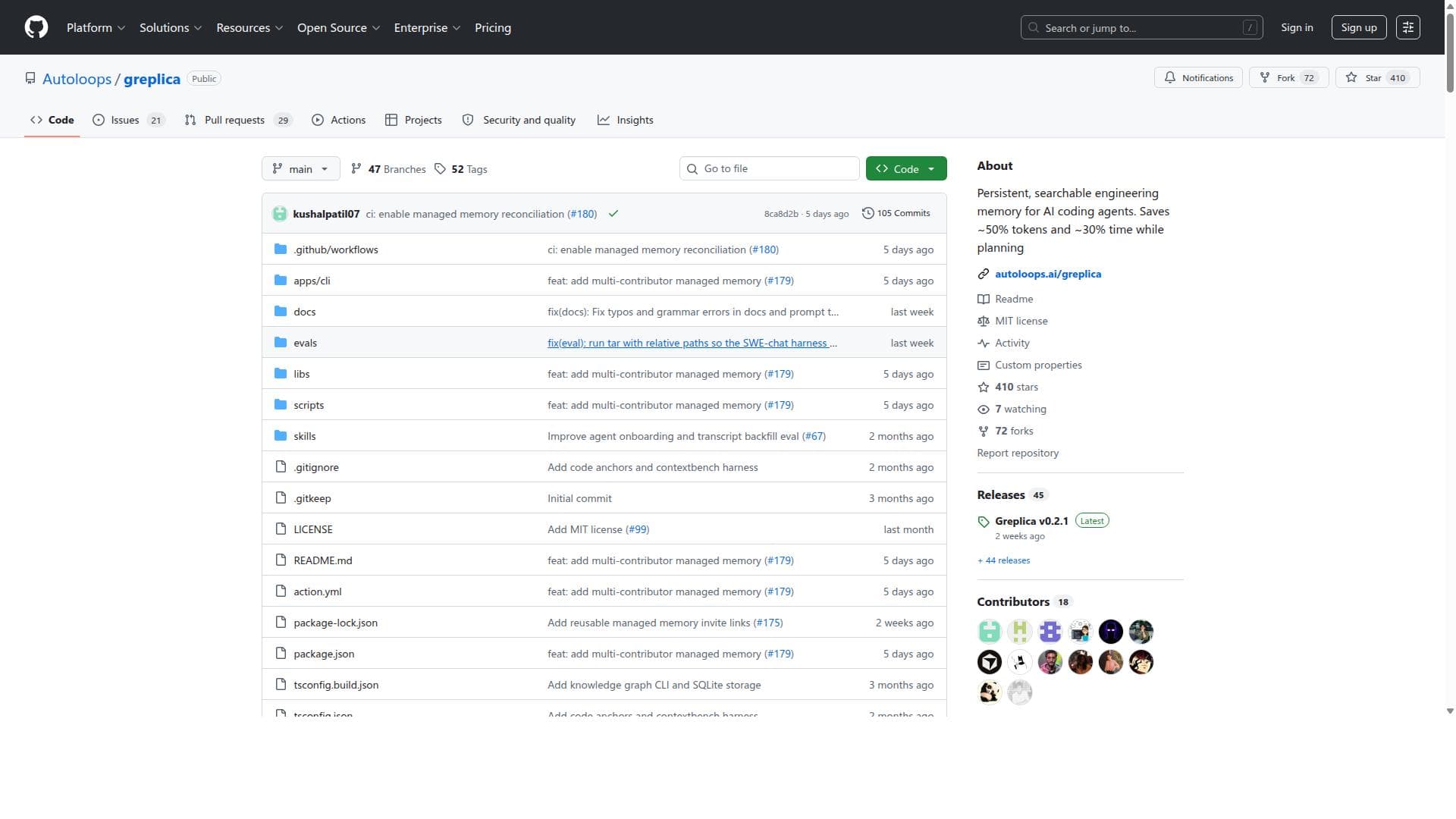Viewport: 1456px width, 819px height.
Task: Click the fork icon beside 72 forks
Action: [x=984, y=431]
